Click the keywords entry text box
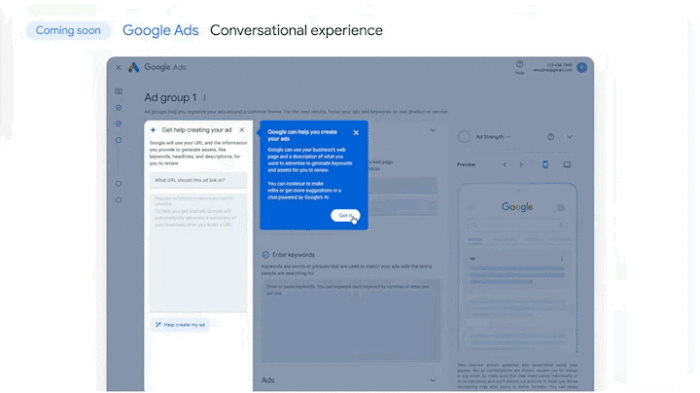 350,320
